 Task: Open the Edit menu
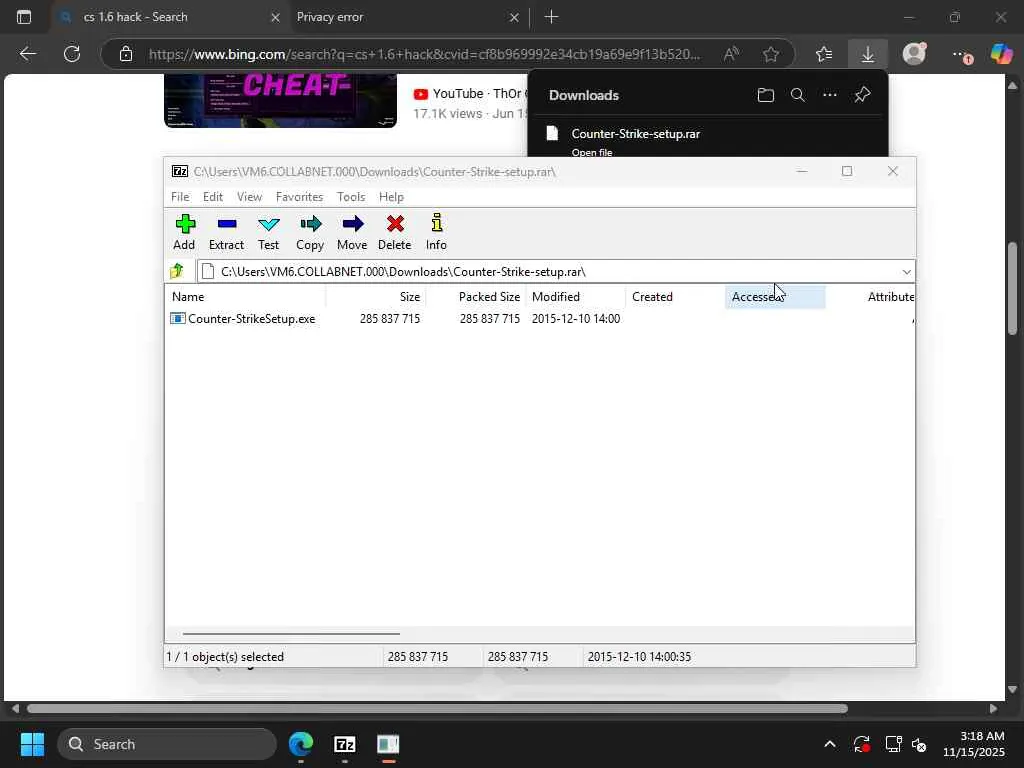[x=213, y=197]
